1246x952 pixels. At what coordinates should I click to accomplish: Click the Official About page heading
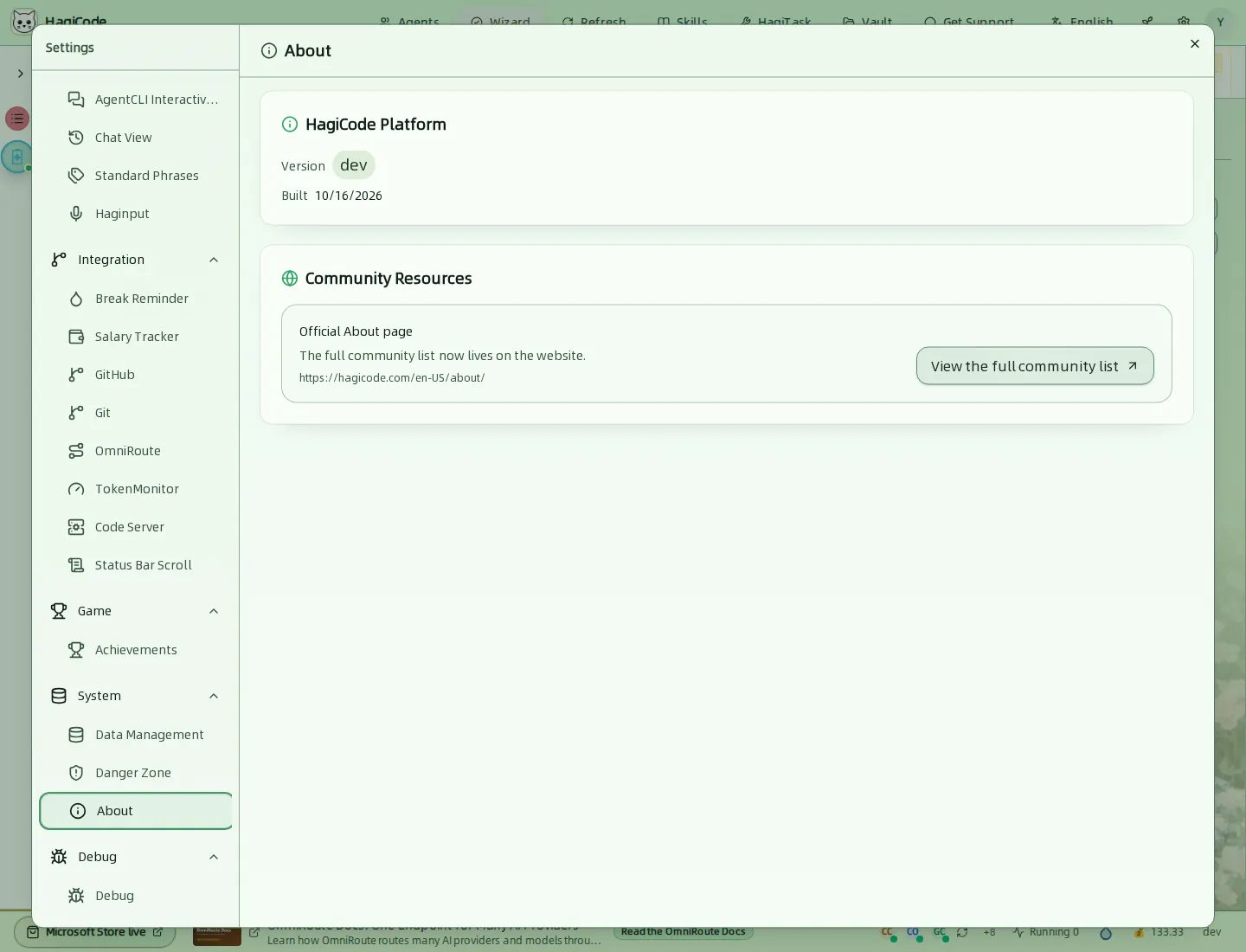[356, 331]
